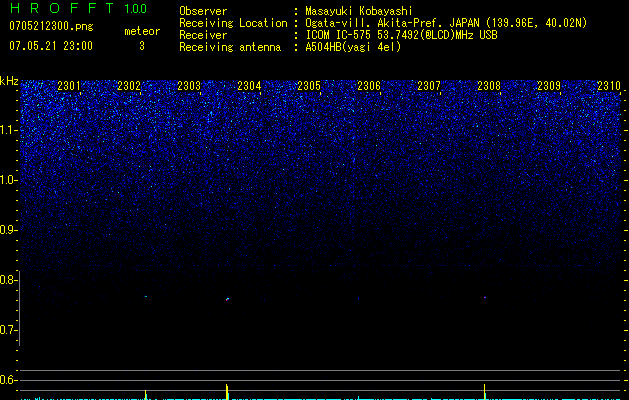
Task: Click the meteor echo dot near 2308
Action: pyautogui.click(x=485, y=298)
